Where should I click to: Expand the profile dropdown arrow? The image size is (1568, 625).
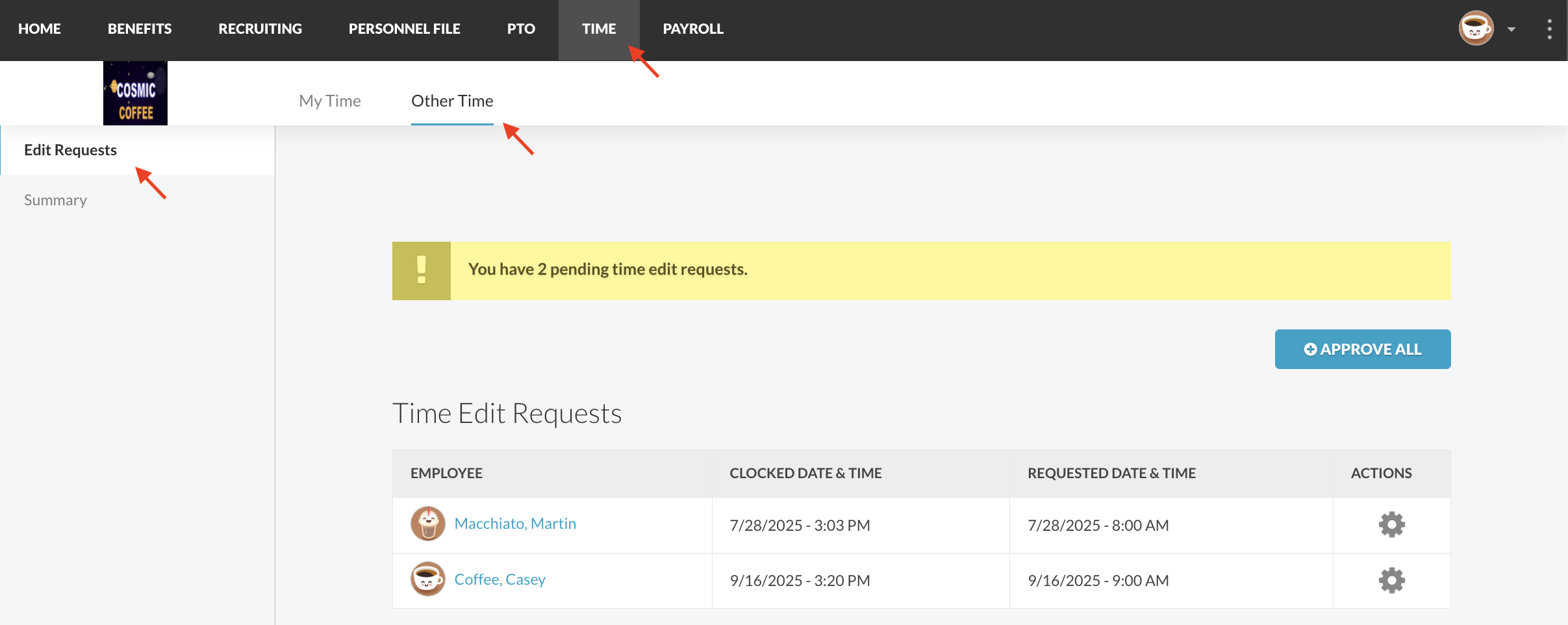click(x=1511, y=29)
